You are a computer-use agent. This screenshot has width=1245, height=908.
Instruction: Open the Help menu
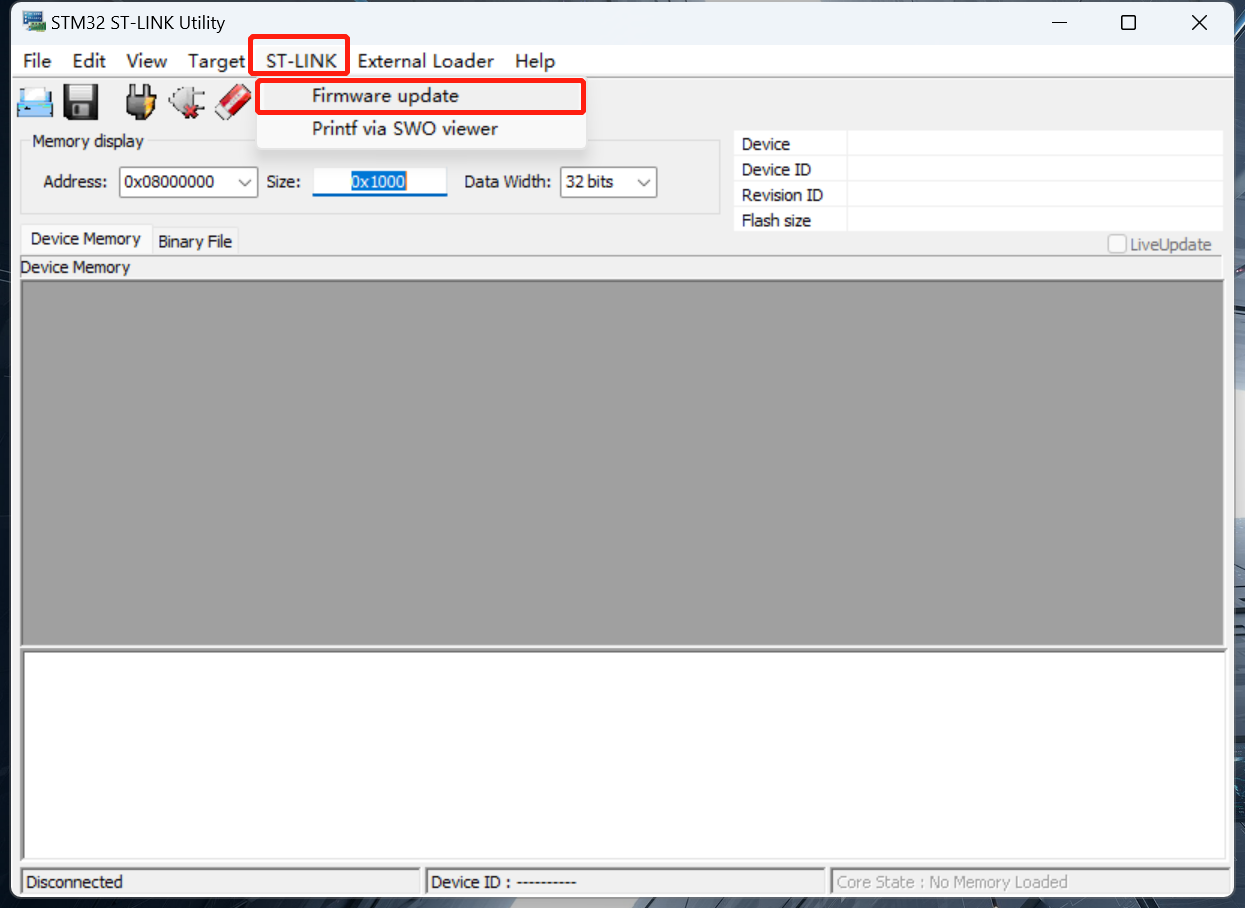click(x=535, y=61)
